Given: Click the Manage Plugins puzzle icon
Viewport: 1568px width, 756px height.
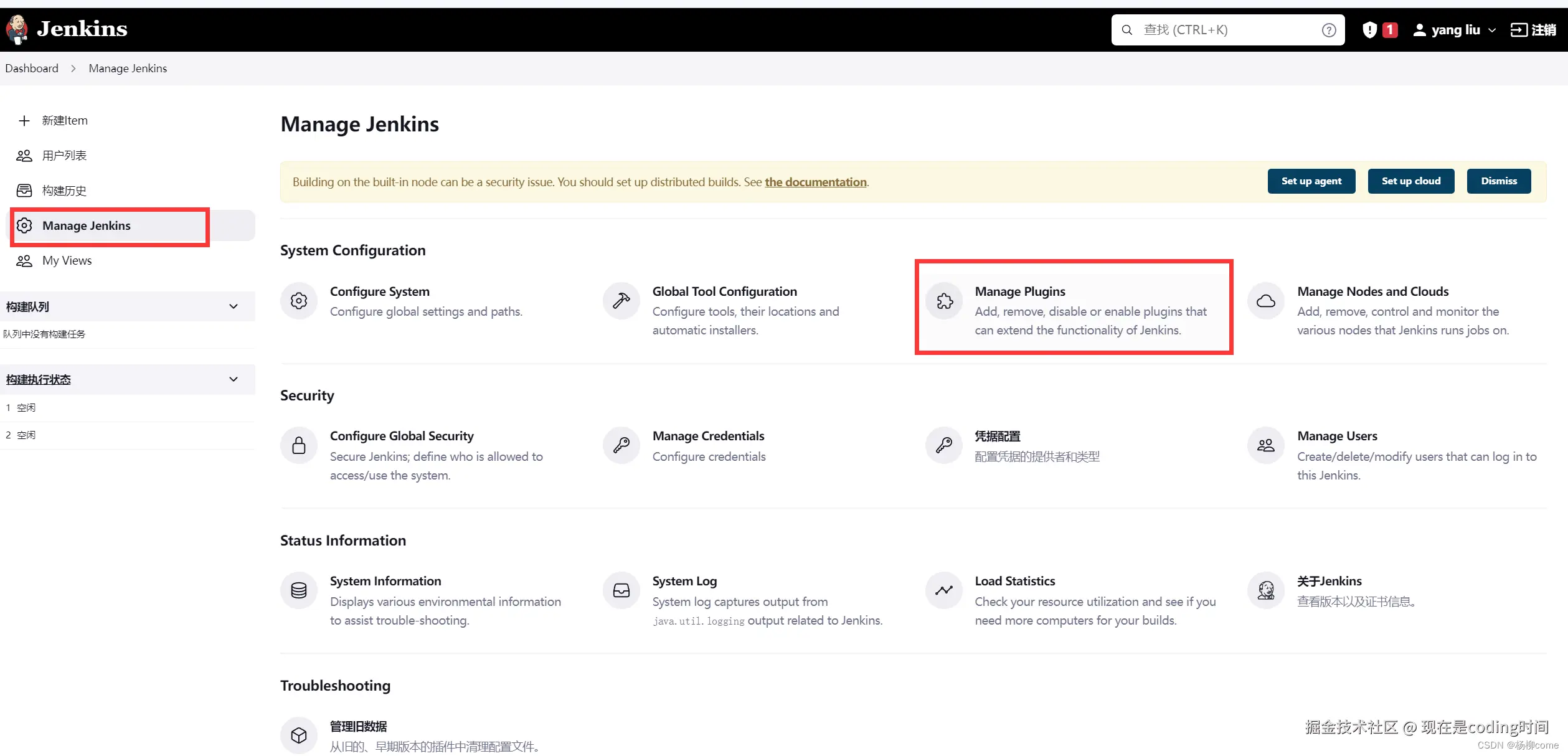Looking at the screenshot, I should tap(944, 301).
